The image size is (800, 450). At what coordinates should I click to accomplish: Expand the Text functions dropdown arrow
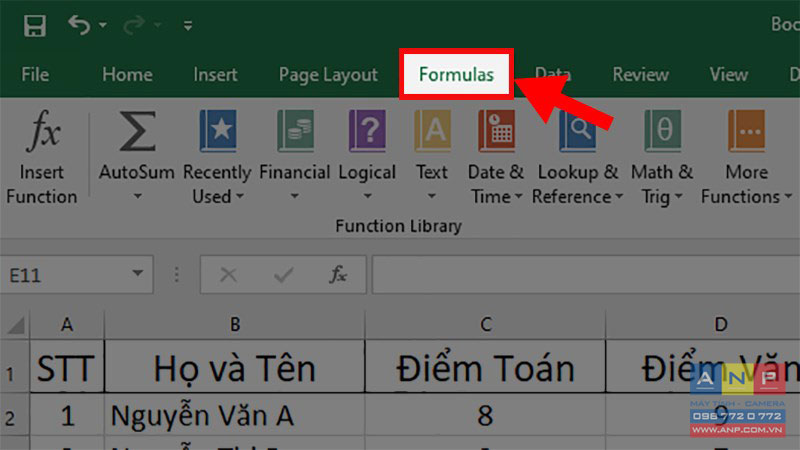[432, 196]
